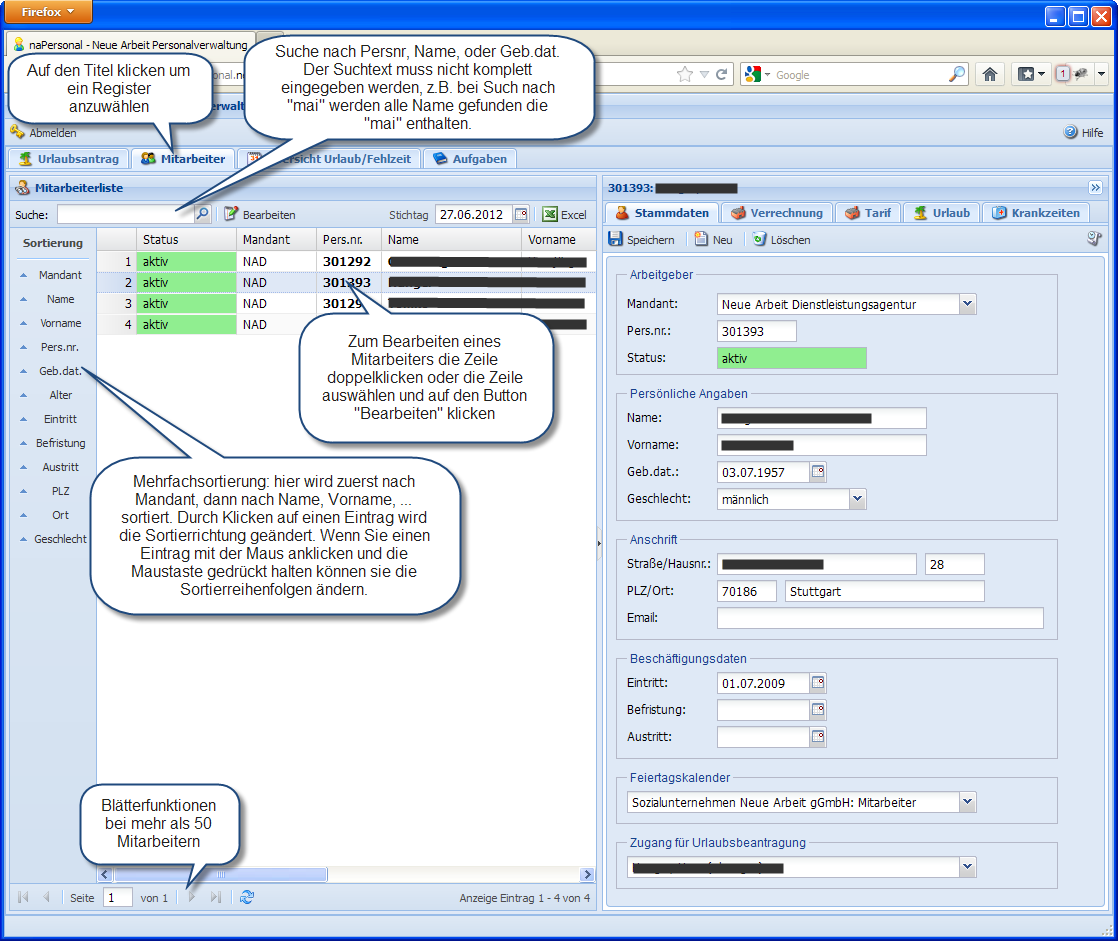The width and height of the screenshot is (1118, 941).
Task: Delete the employee record with Löschen
Action: pyautogui.click(x=781, y=240)
